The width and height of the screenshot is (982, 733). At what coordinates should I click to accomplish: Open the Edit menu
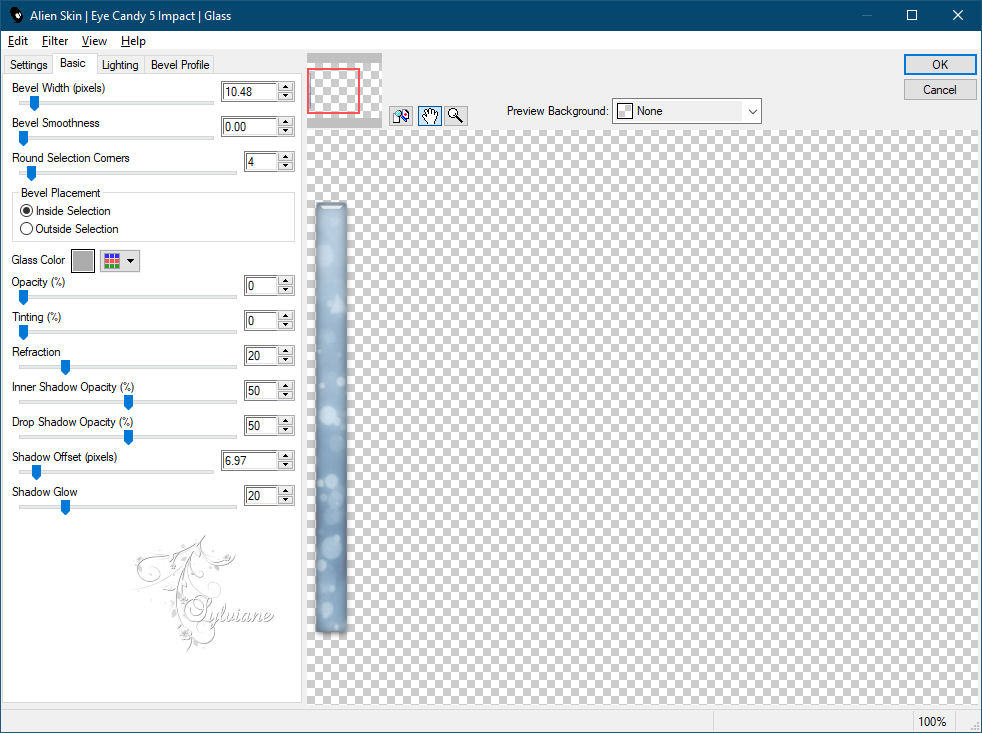(18, 41)
